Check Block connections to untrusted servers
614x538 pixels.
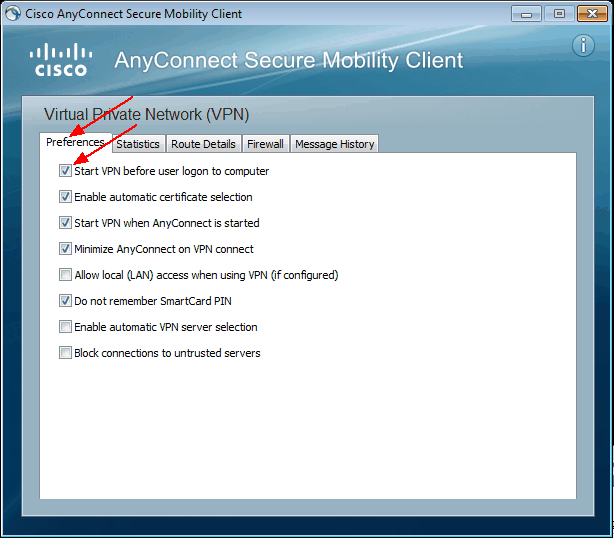tap(65, 353)
